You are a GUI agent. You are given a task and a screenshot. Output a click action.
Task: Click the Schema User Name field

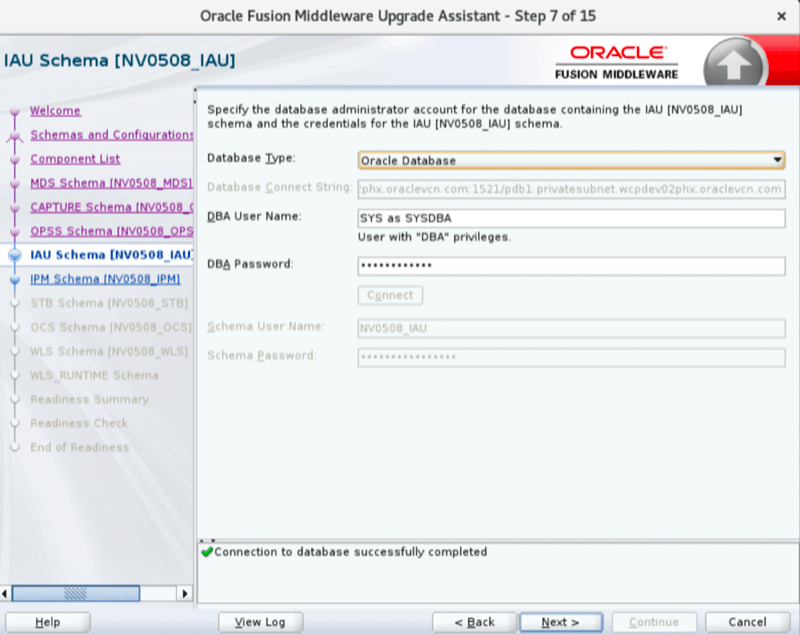tap(571, 328)
